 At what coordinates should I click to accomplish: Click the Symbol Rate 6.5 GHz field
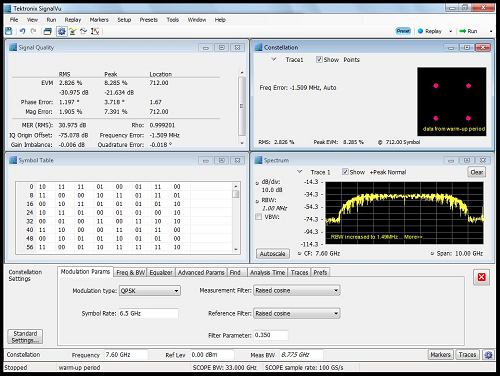(x=148, y=314)
